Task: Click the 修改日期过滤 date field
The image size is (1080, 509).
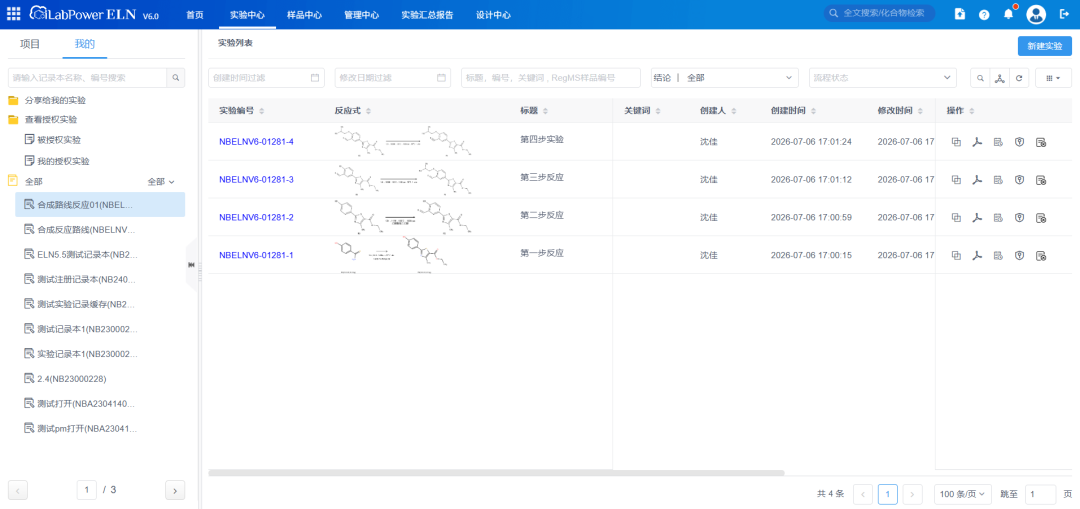Action: tap(393, 78)
